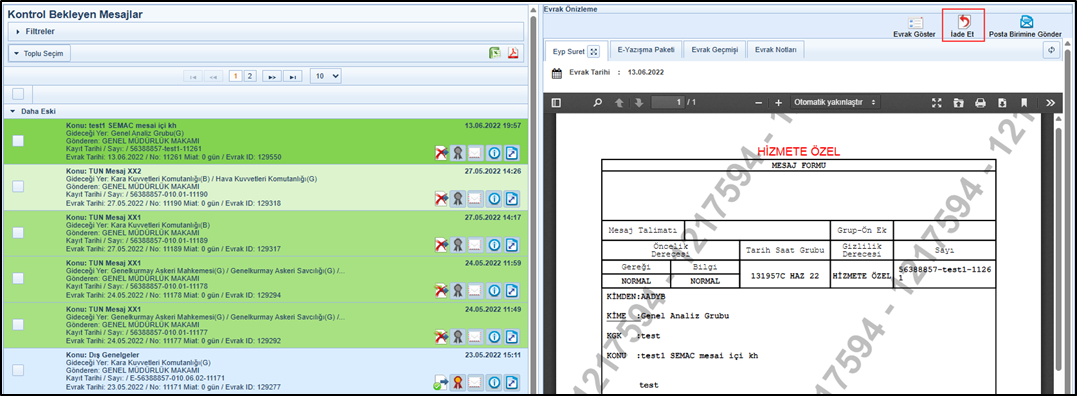Open page size dropdown showing 10
1077x396 pixels.
tap(326, 76)
